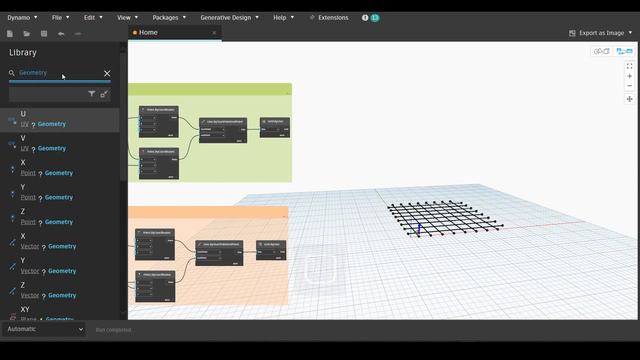Click the Open folder toolbar icon
The width and height of the screenshot is (640, 360).
(27, 34)
